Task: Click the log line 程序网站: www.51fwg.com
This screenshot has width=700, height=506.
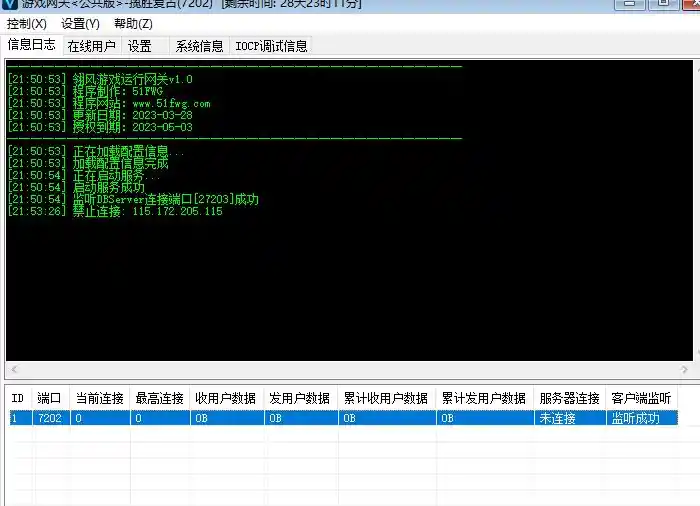Action: click(109, 103)
